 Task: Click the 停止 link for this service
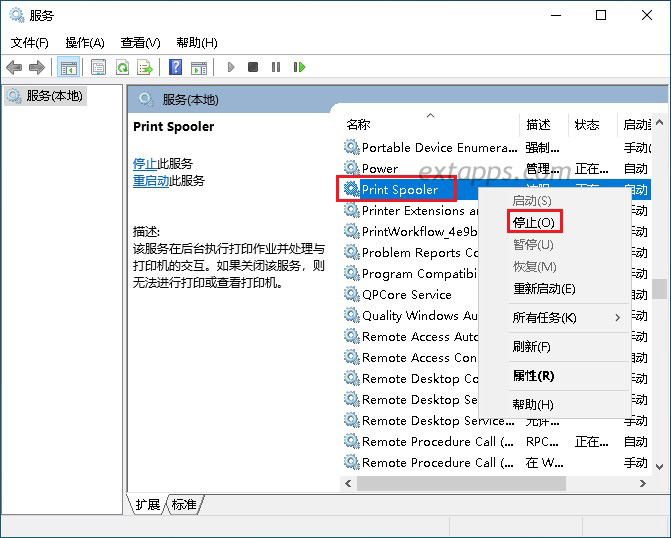tap(145, 163)
